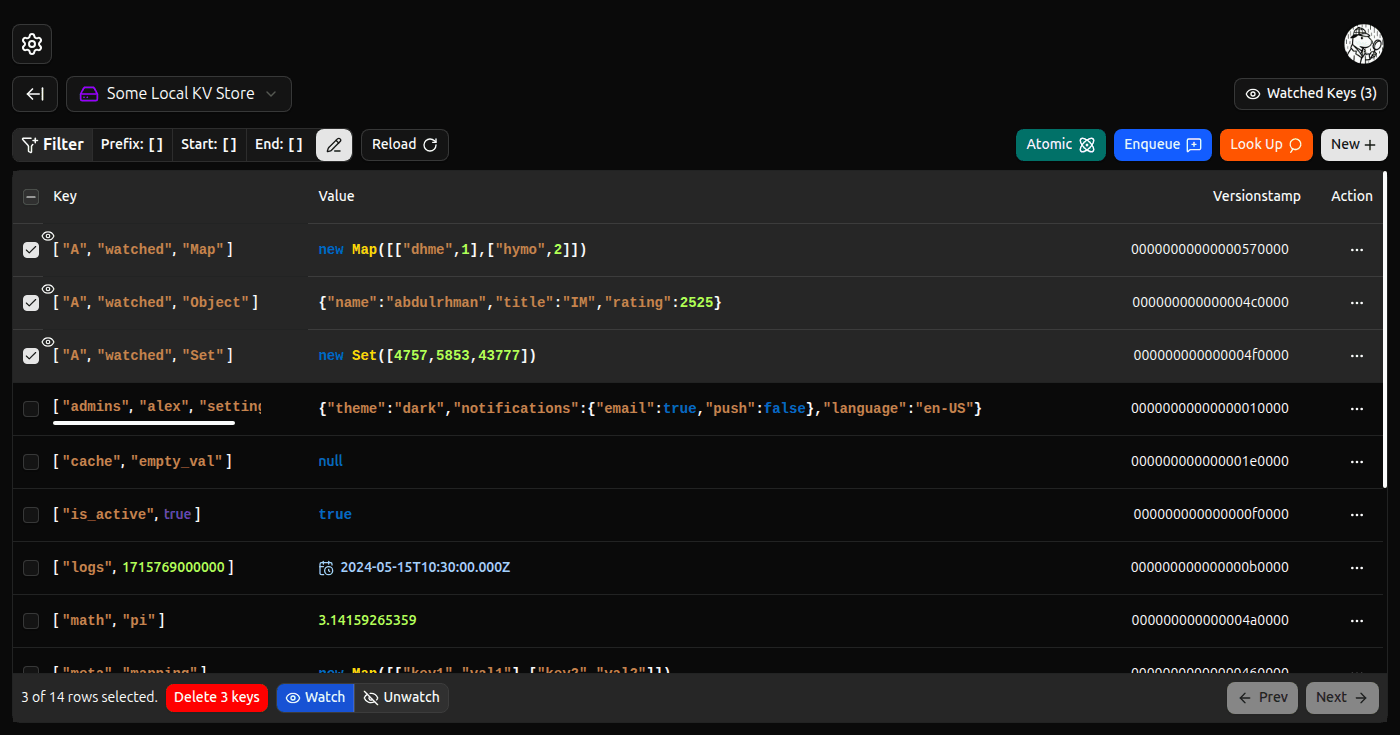Click the Versionstamp column header

(x=1257, y=197)
